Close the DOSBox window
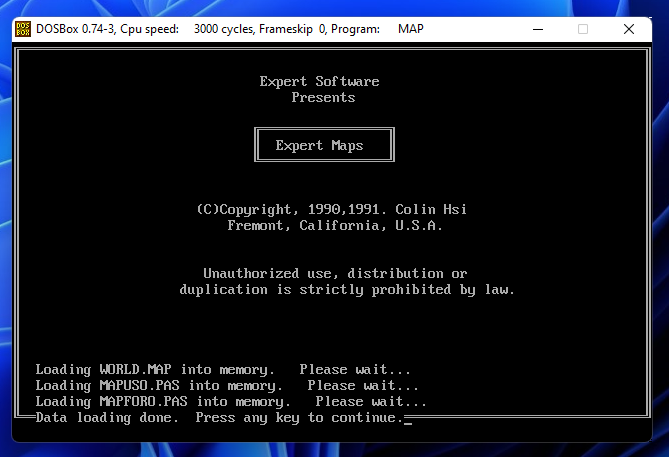 pos(629,29)
